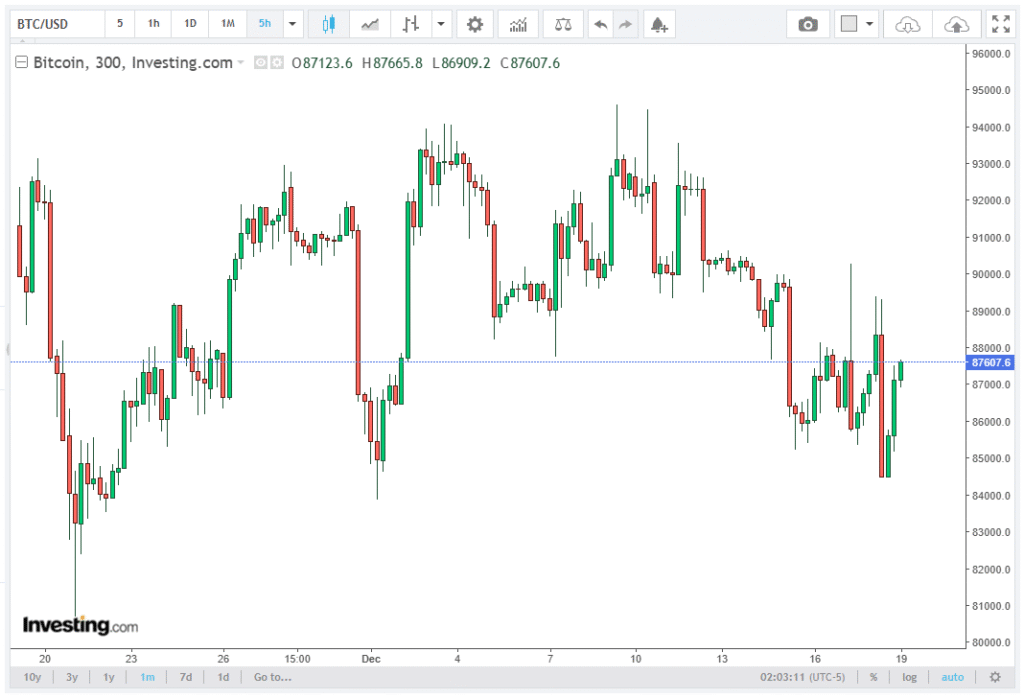Select the candlestick chart style icon
Viewport: 1024px width, 699px height.
[x=327, y=24]
